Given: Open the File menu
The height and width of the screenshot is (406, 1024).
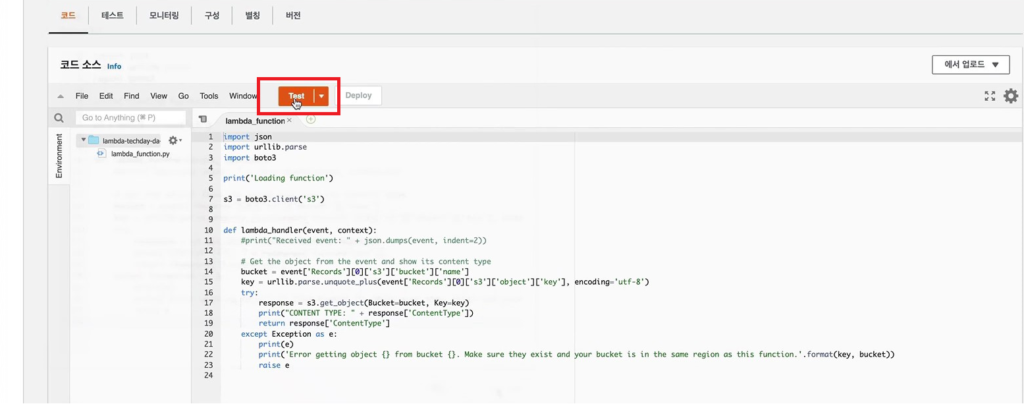Looking at the screenshot, I should (82, 96).
